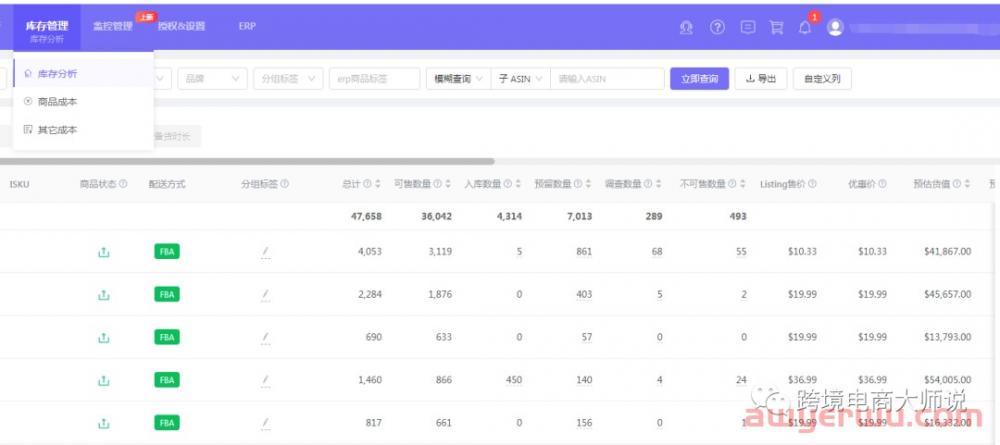Screen dimensions: 1000x445
Task: Edit group tag pencil in row 4,053
Action: pyautogui.click(x=265, y=252)
